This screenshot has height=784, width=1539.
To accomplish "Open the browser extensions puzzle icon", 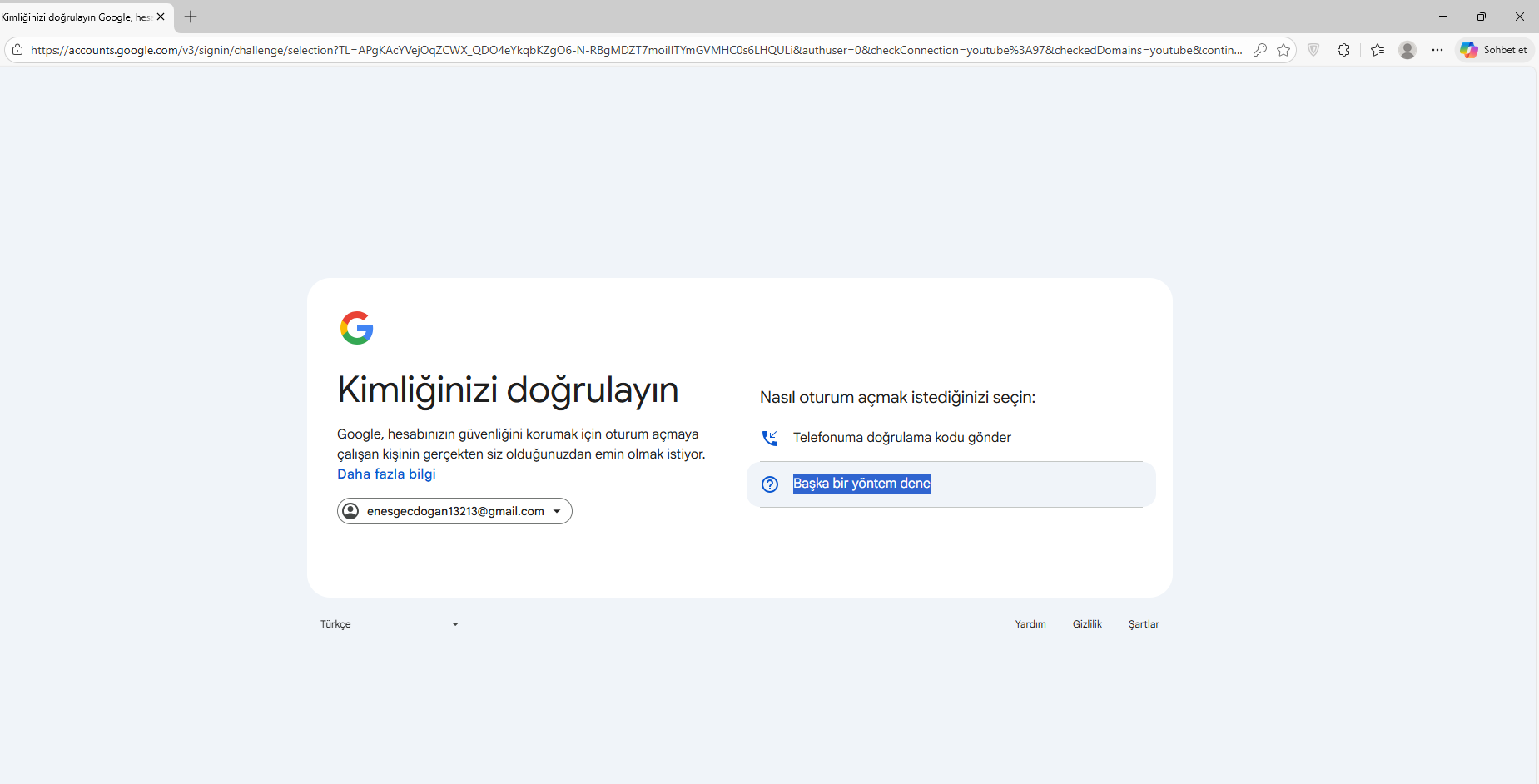I will (1343, 50).
